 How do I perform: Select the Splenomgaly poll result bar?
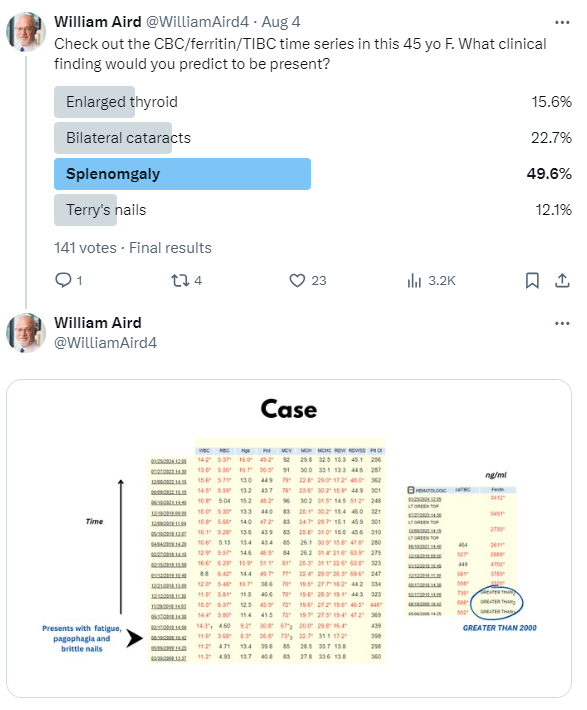point(313,174)
